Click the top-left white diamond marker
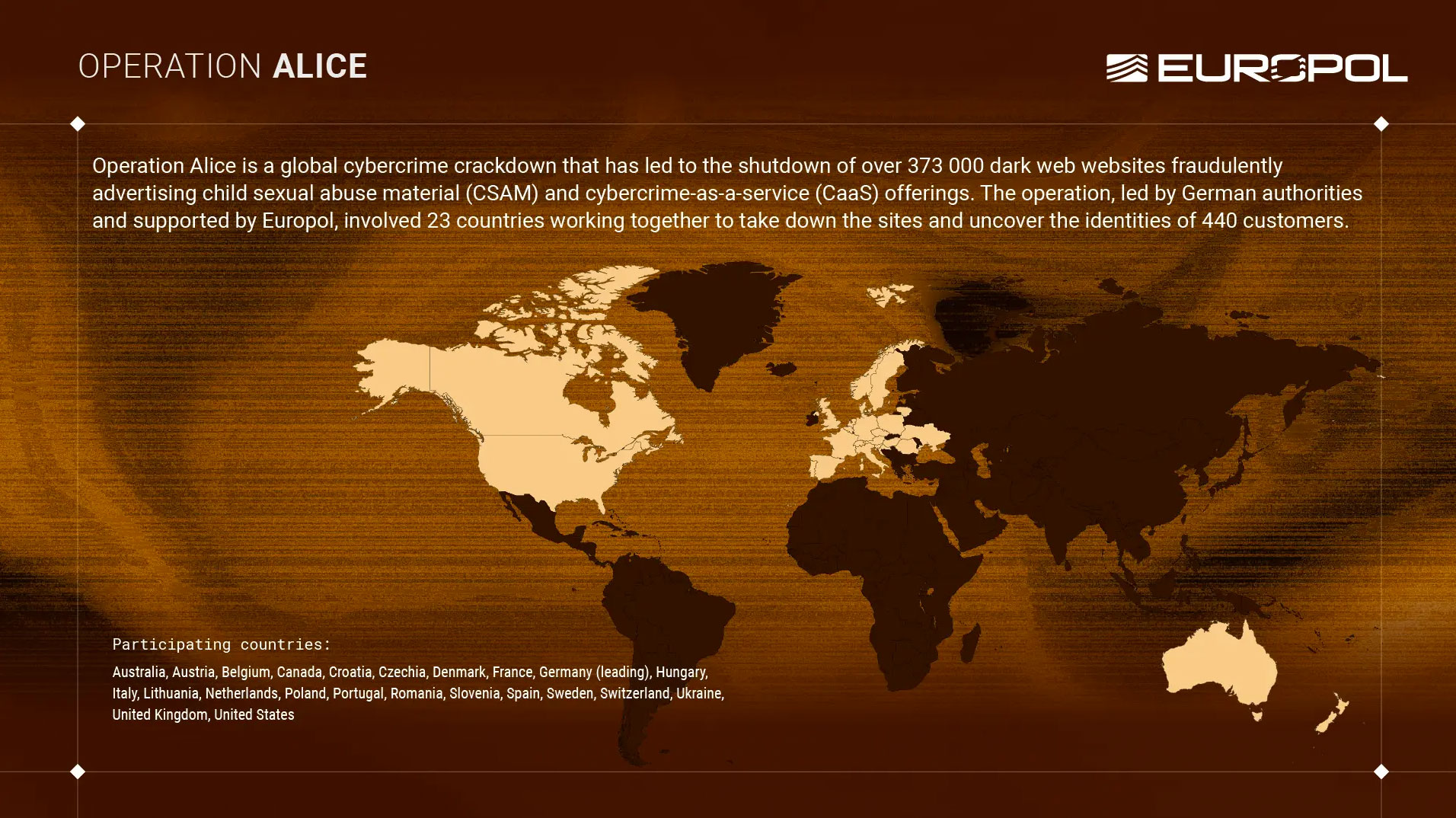The image size is (1456, 818). [x=78, y=123]
